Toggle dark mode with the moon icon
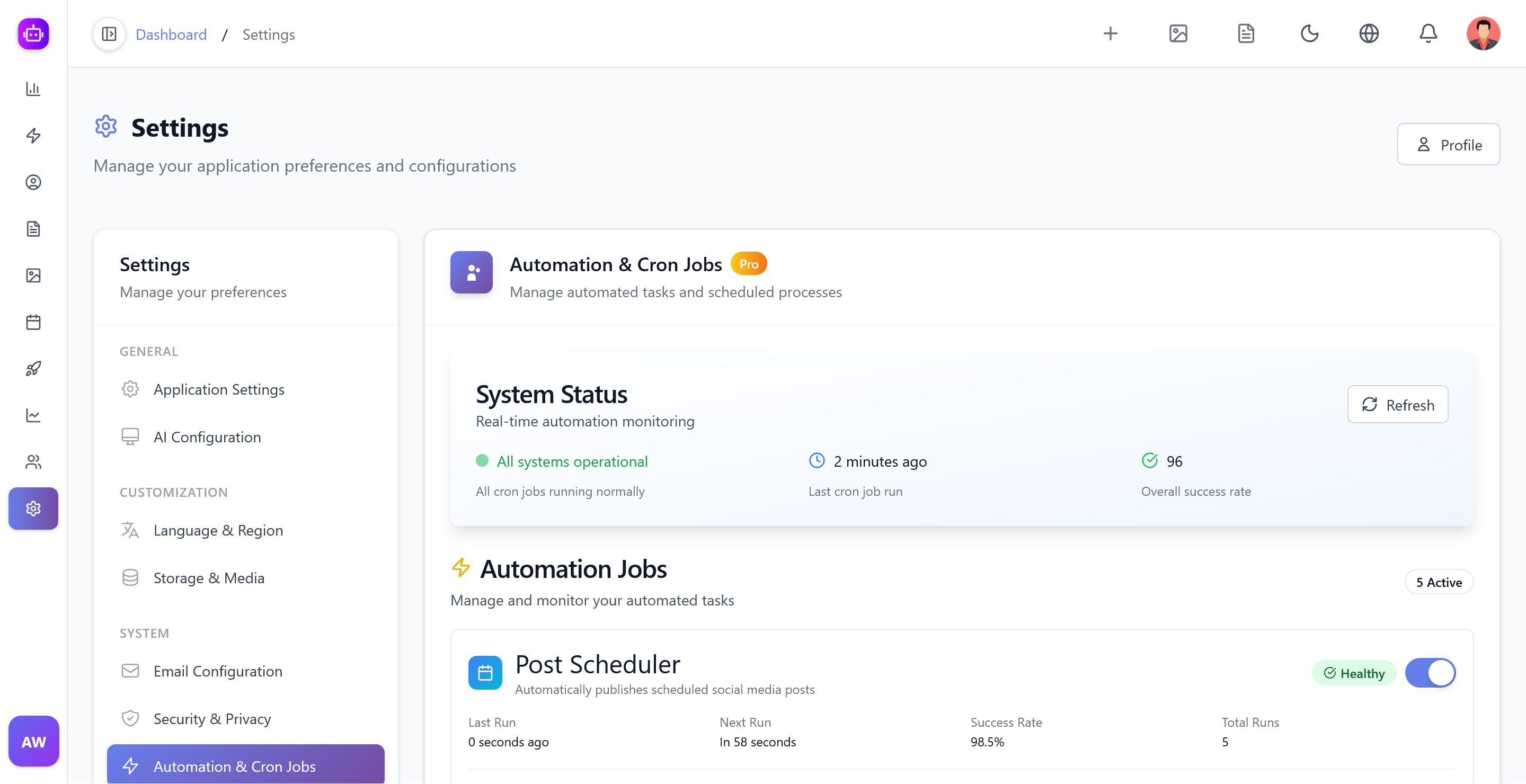Image resolution: width=1526 pixels, height=784 pixels. (1310, 34)
